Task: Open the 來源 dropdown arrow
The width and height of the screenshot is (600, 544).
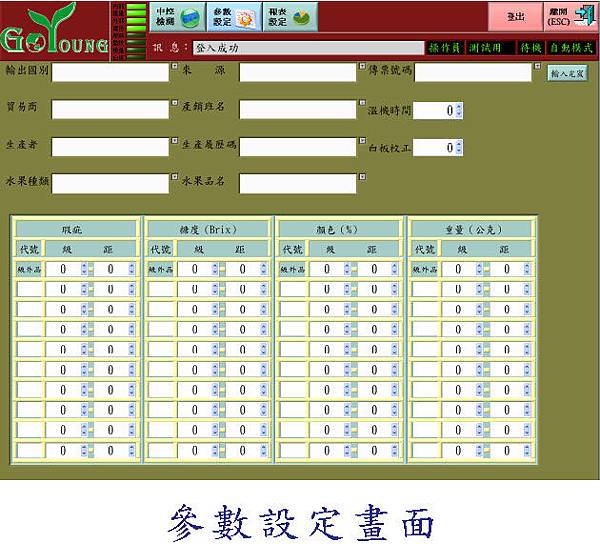Action: 362,66
